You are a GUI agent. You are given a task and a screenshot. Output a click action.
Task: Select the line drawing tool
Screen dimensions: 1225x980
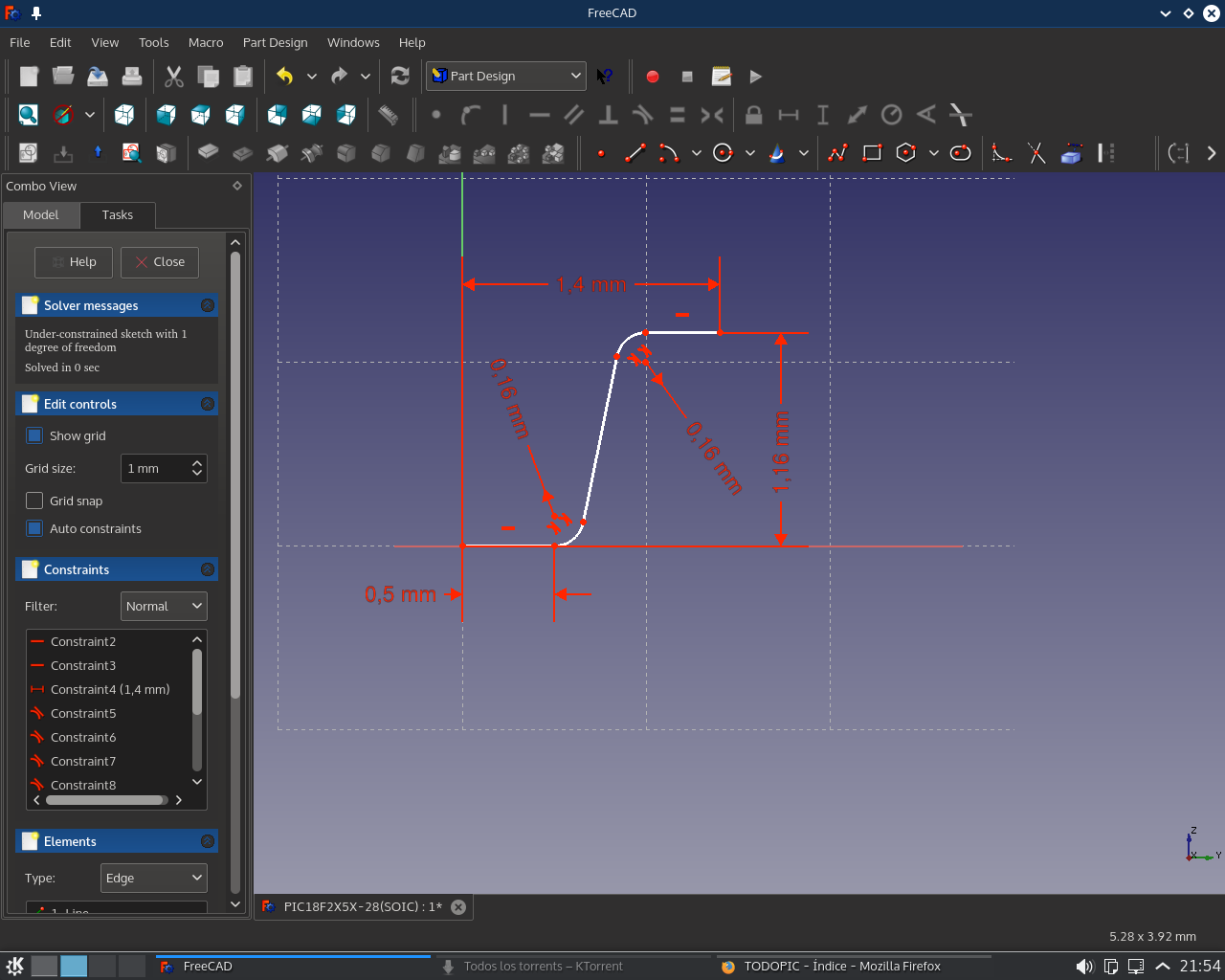(635, 153)
